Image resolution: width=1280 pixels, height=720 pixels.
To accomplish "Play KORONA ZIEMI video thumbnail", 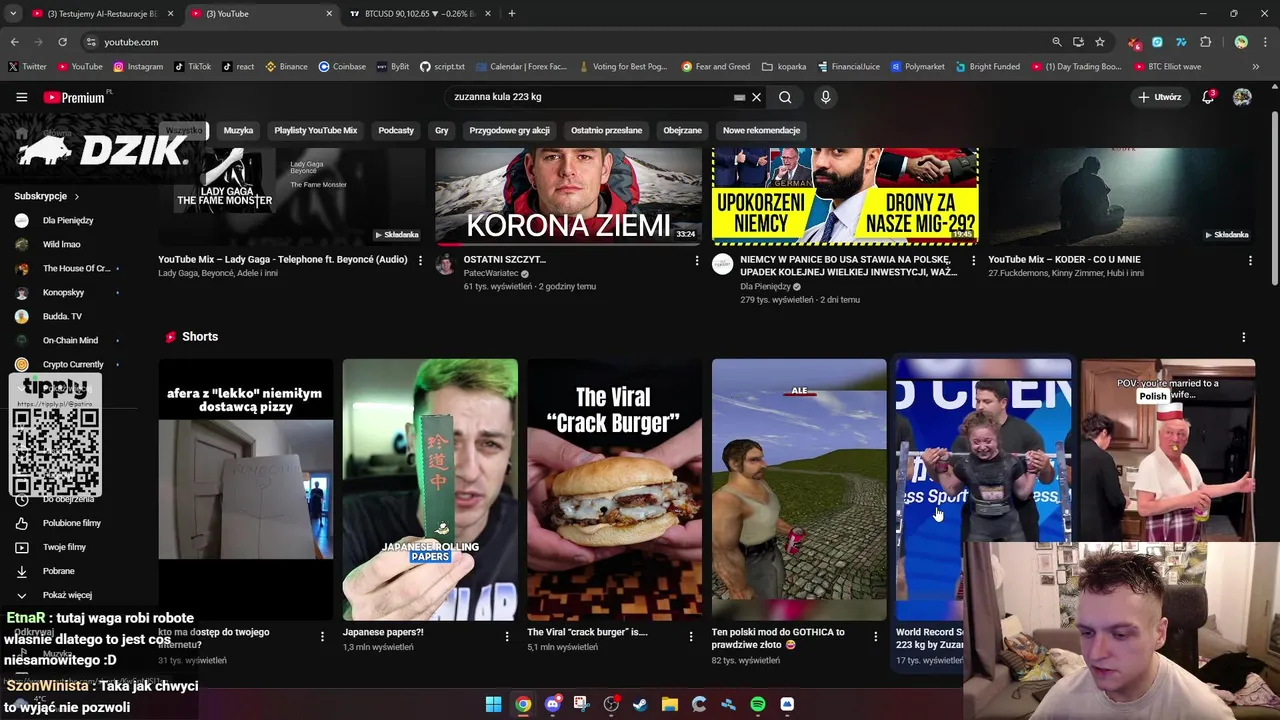I will (x=568, y=196).
